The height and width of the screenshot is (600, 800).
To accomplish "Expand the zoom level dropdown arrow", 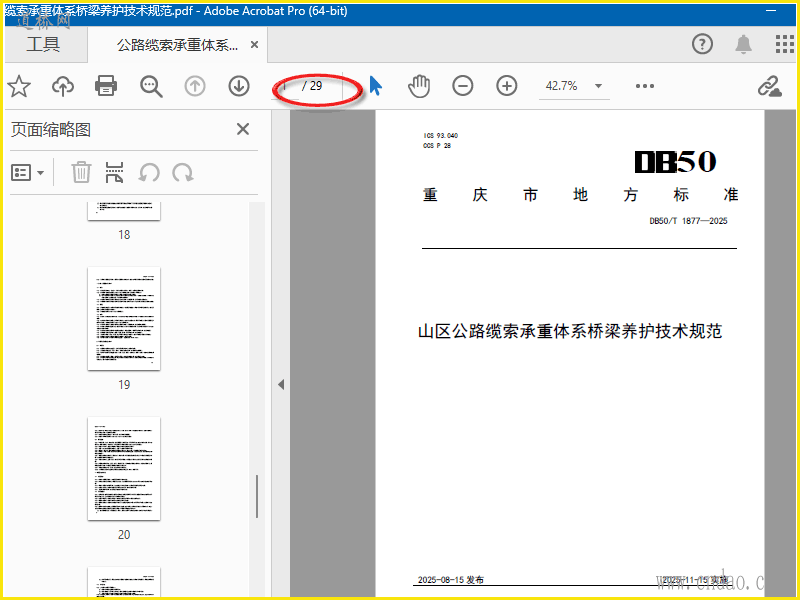I will tap(598, 86).
